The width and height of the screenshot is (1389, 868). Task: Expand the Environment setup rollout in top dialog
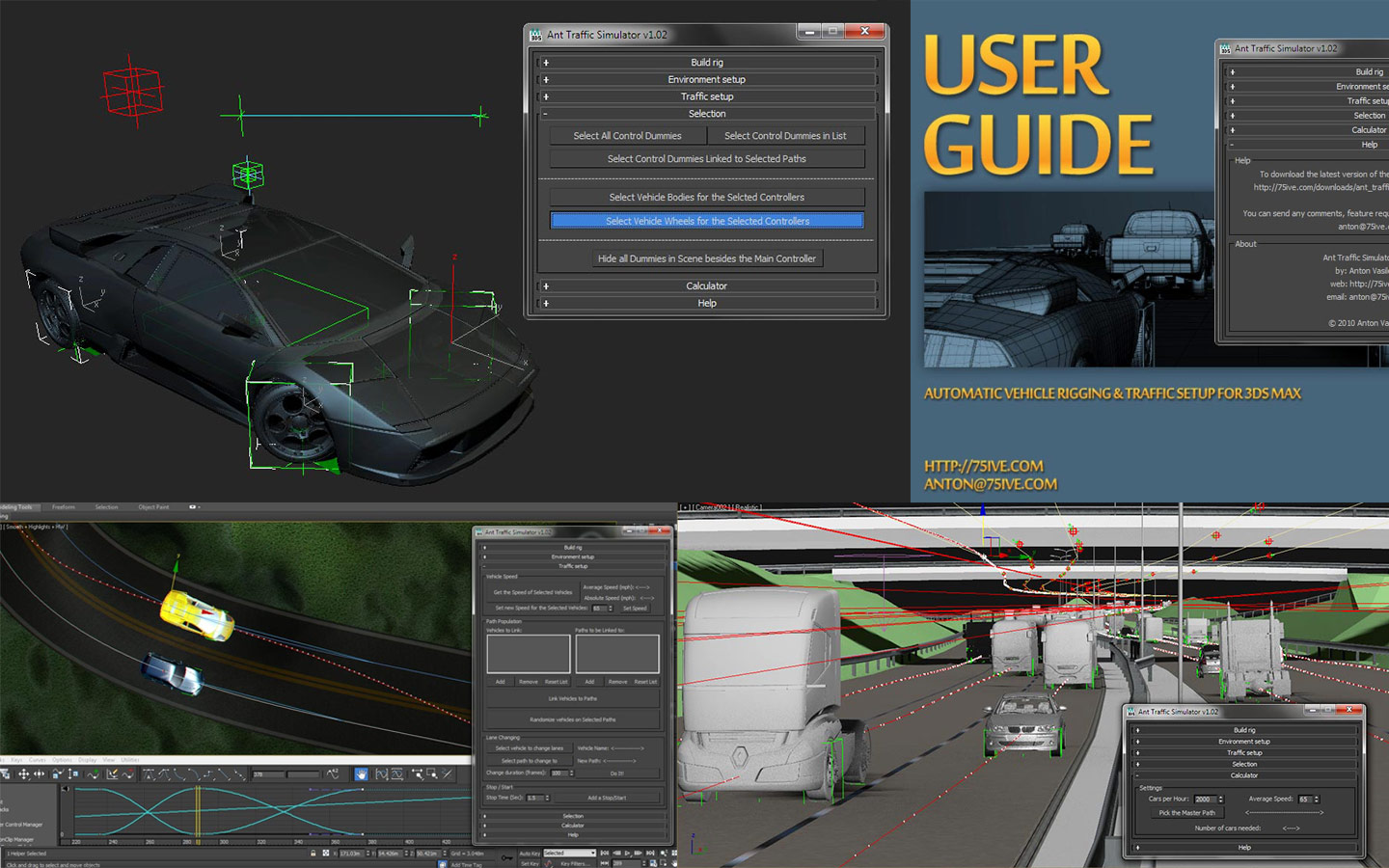[706, 80]
